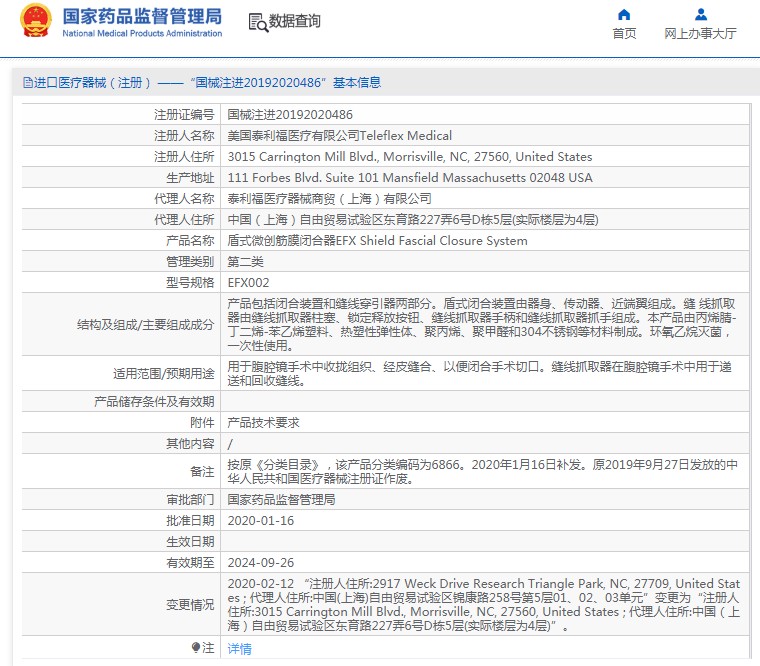Open 网上办事大厅 text link
Image resolution: width=760 pixels, height=666 pixels.
[x=700, y=33]
